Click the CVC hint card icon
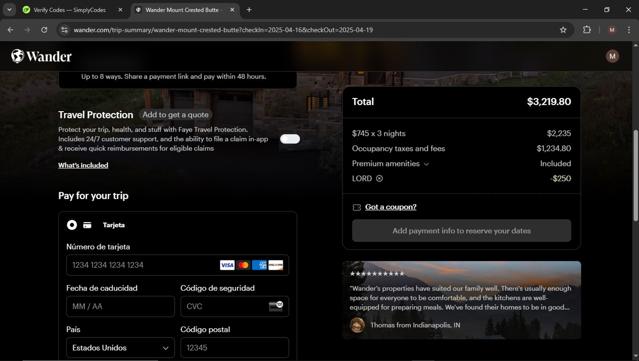Screen dimensions: 639x361 (276, 306)
